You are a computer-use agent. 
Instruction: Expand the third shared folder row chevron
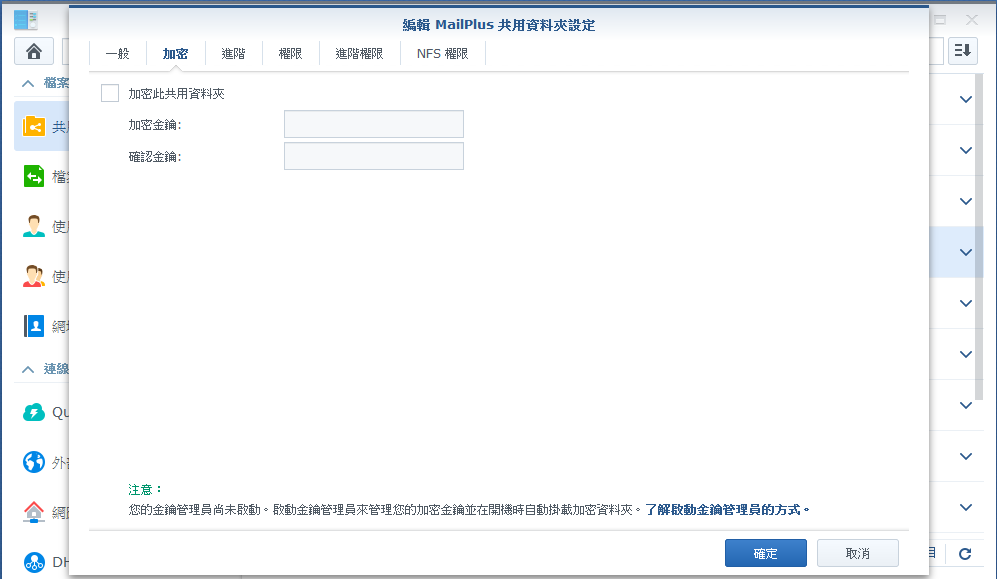[966, 201]
